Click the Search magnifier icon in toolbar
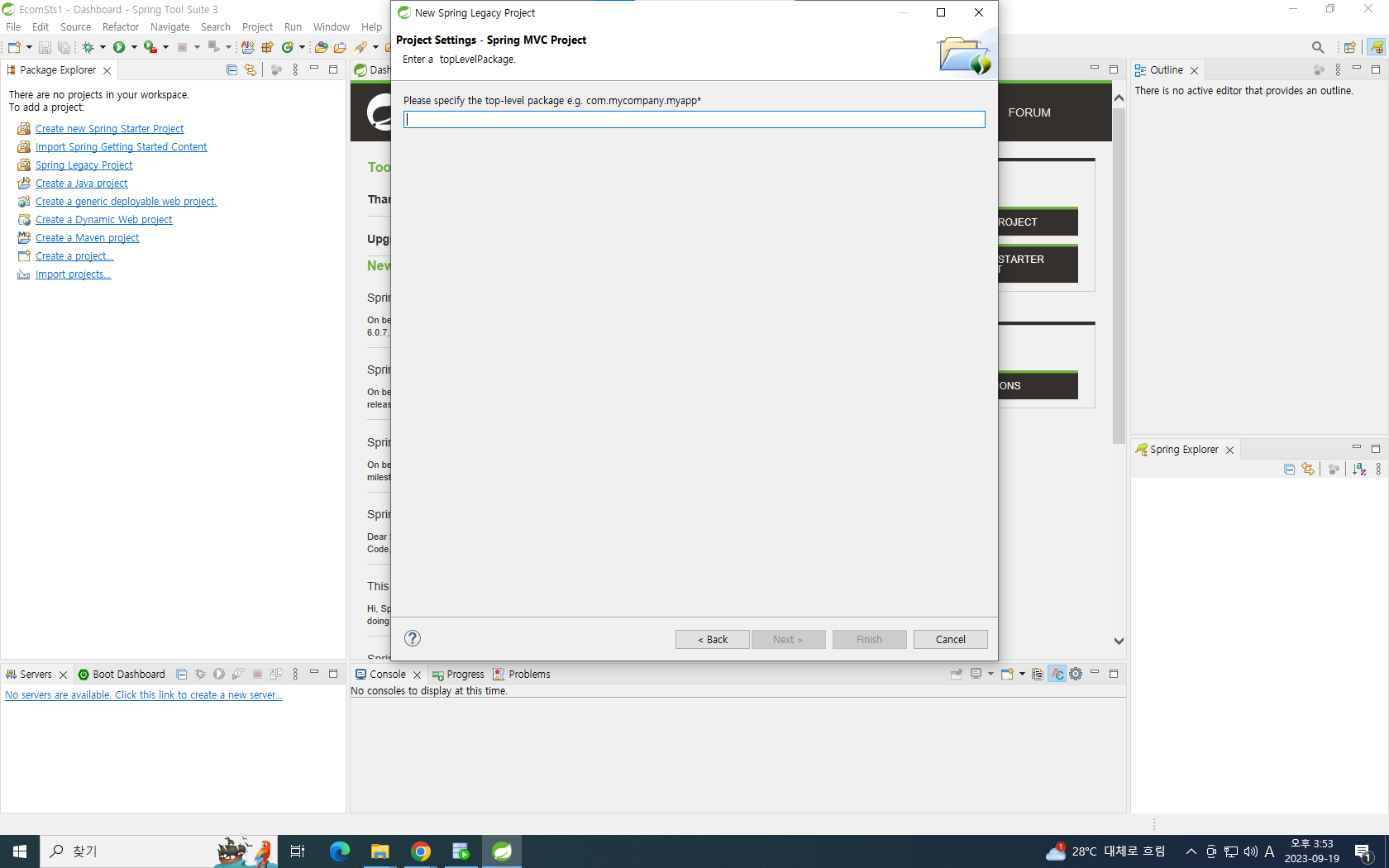 tap(1318, 47)
